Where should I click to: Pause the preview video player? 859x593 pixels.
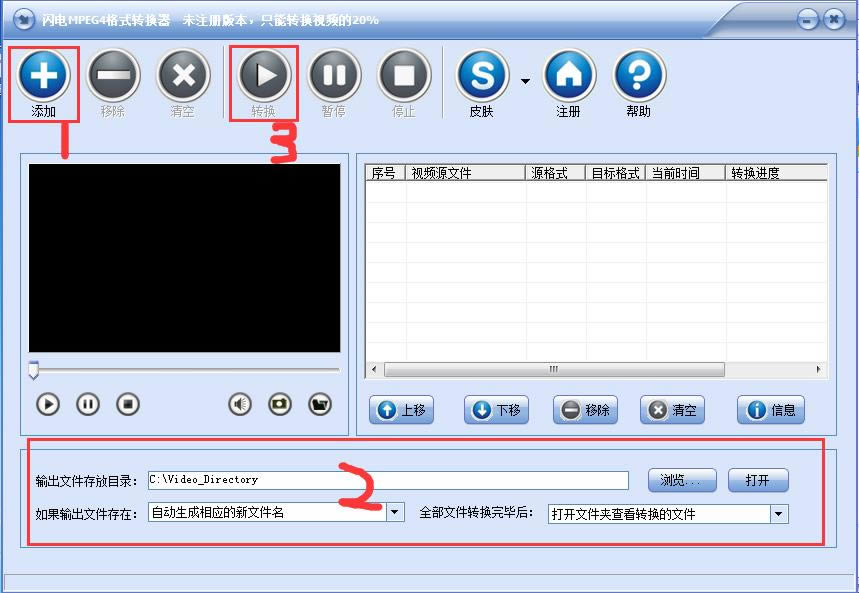pyautogui.click(x=88, y=405)
